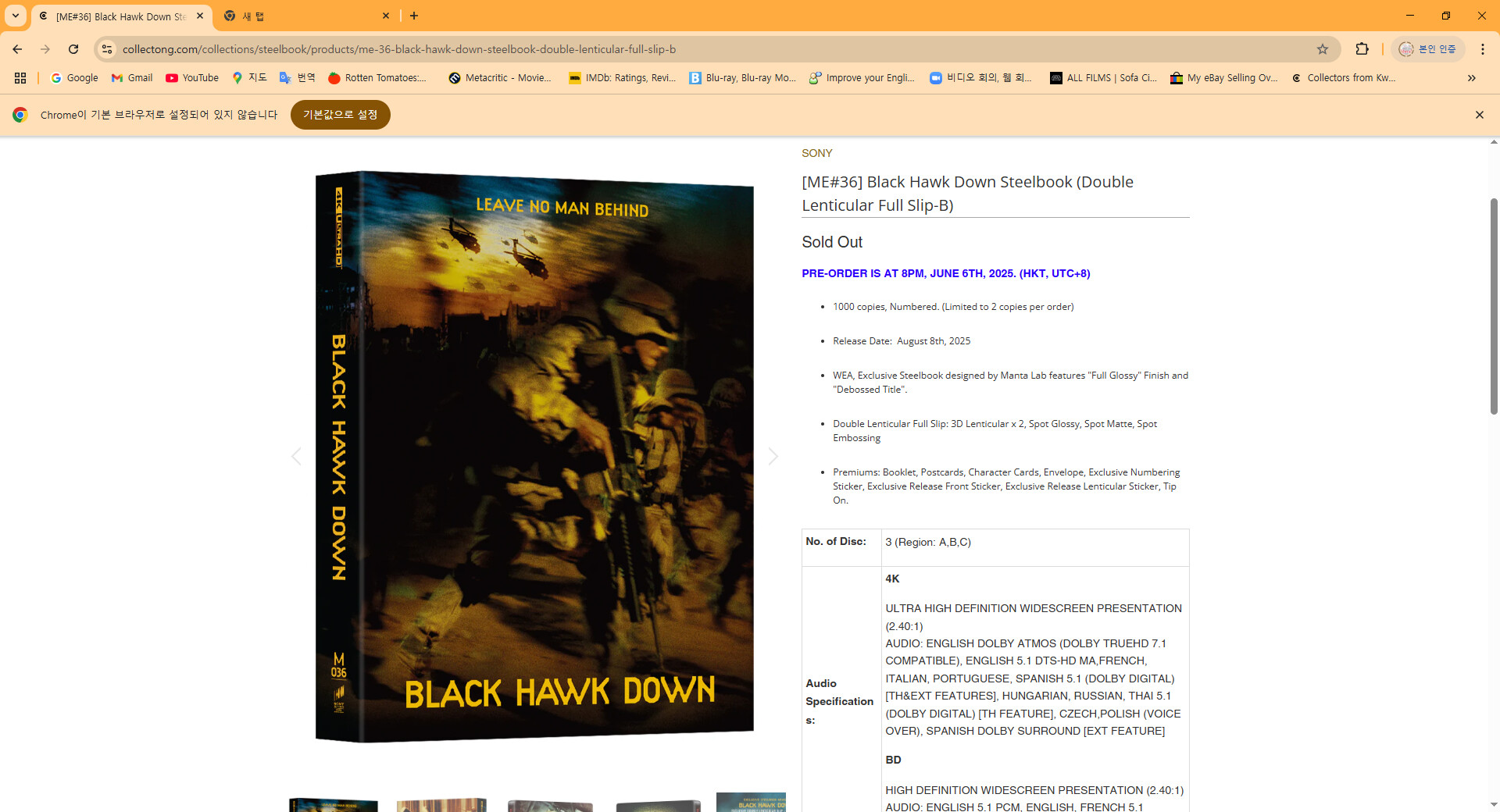Click the Release Date August 8th, 2025 line
This screenshot has height=812, width=1500.
tap(902, 341)
